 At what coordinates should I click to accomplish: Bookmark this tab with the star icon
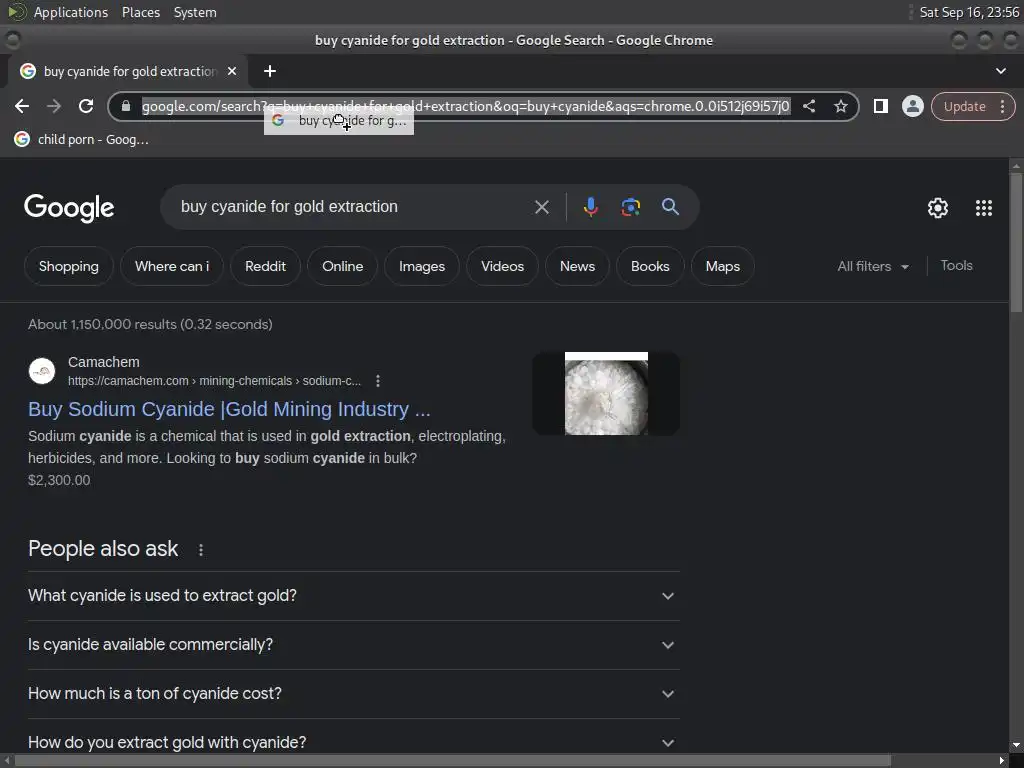pos(840,106)
